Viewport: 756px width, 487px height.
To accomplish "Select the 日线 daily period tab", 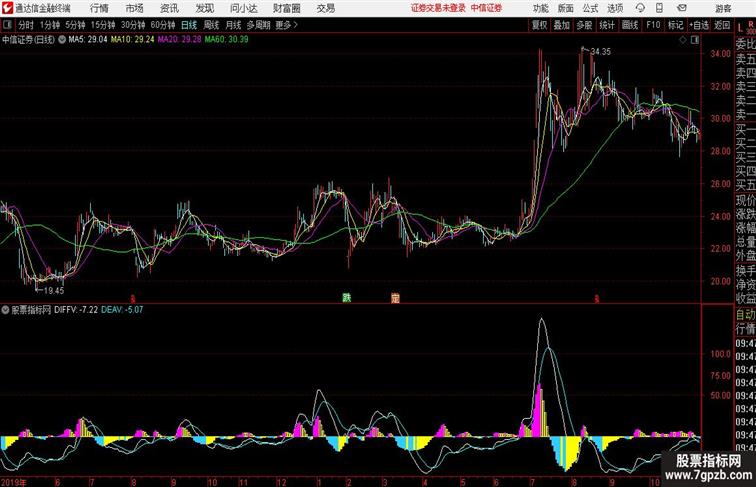I will click(x=189, y=25).
